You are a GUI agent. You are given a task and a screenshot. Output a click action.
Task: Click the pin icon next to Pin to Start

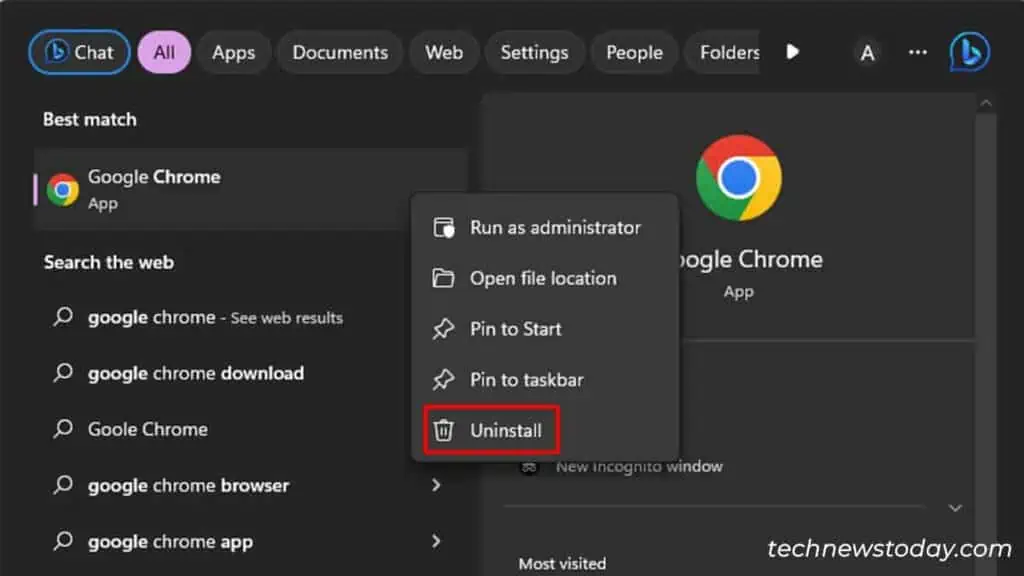tap(443, 328)
